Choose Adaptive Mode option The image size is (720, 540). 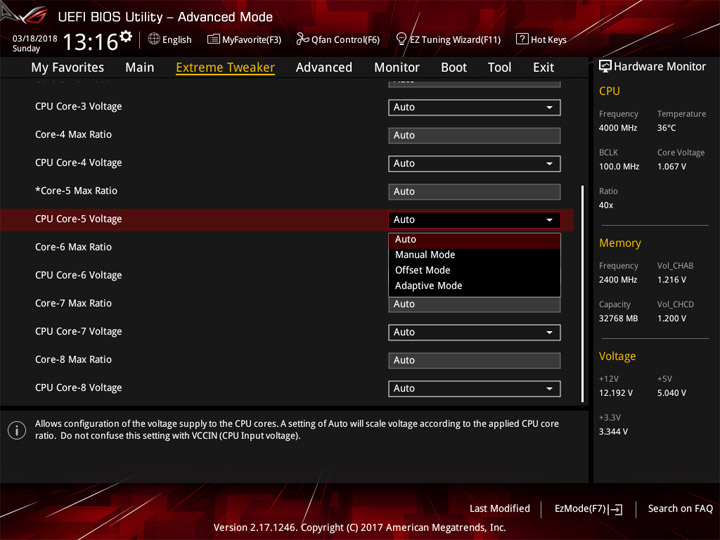coord(474,286)
